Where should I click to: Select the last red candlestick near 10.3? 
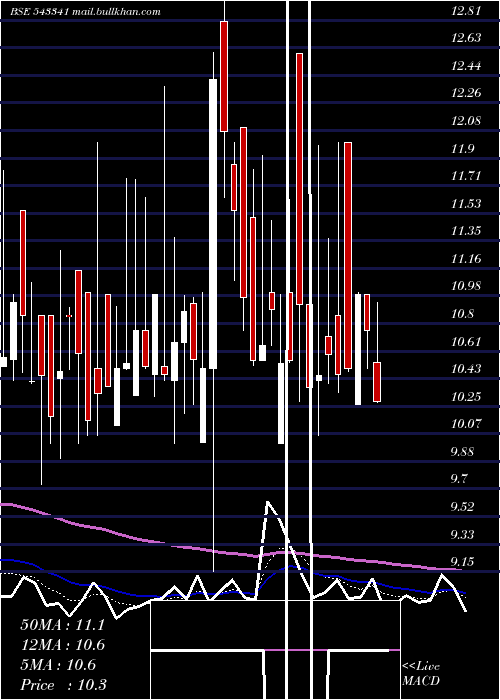[377, 382]
